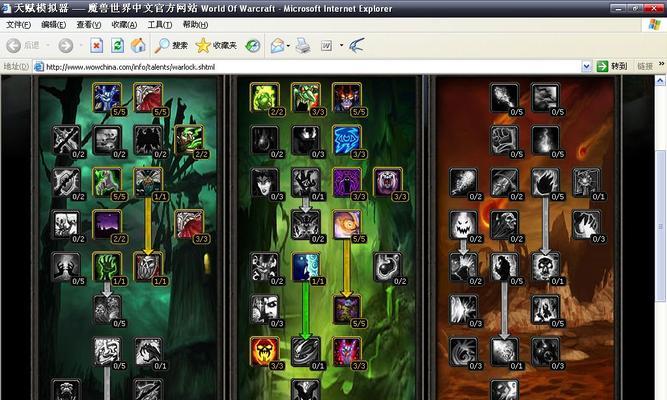This screenshot has width=667, height=400.
Task: Click the 链接 Links toolbar label
Action: pyautogui.click(x=645, y=67)
